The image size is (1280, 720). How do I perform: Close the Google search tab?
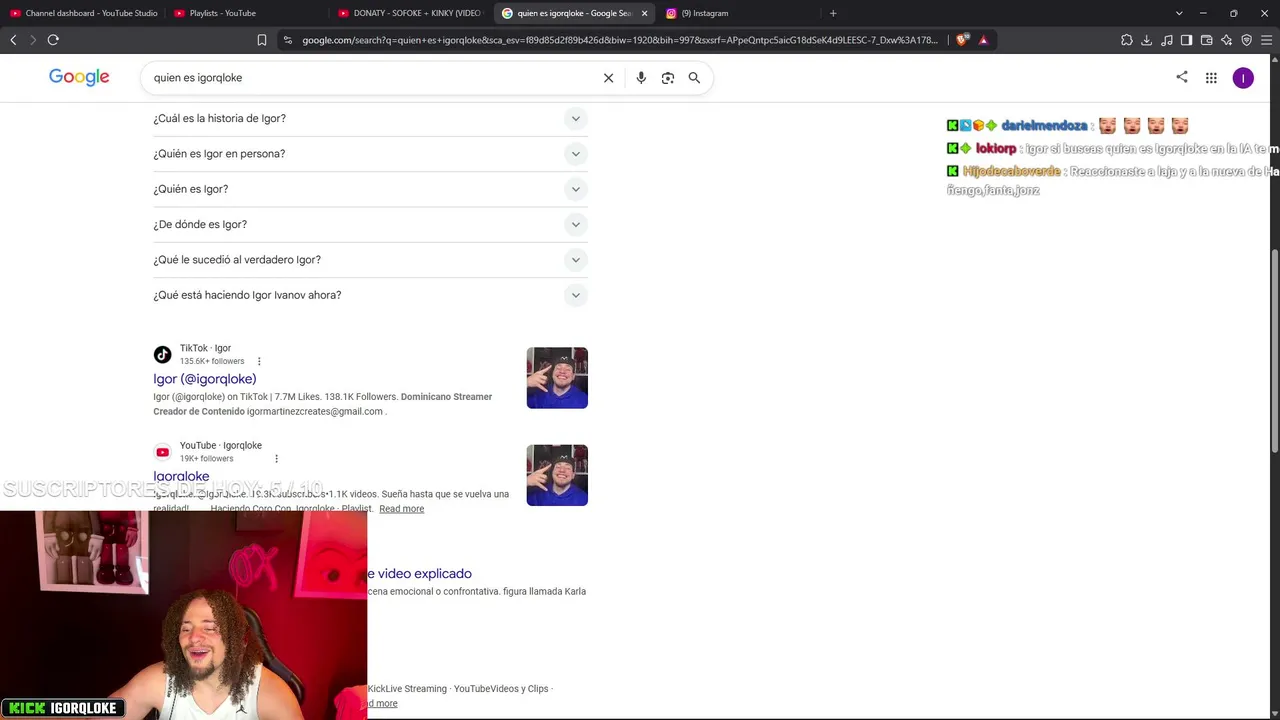coord(644,13)
